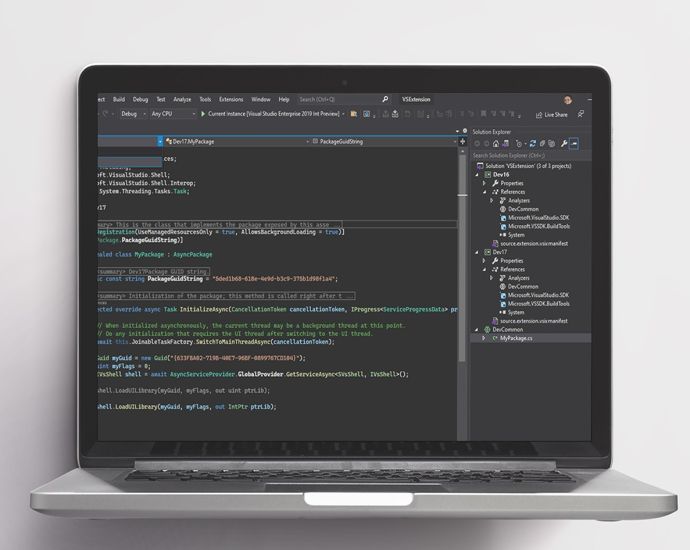Open dropdown arrow beside Pending Changes Filter

pos(525,144)
